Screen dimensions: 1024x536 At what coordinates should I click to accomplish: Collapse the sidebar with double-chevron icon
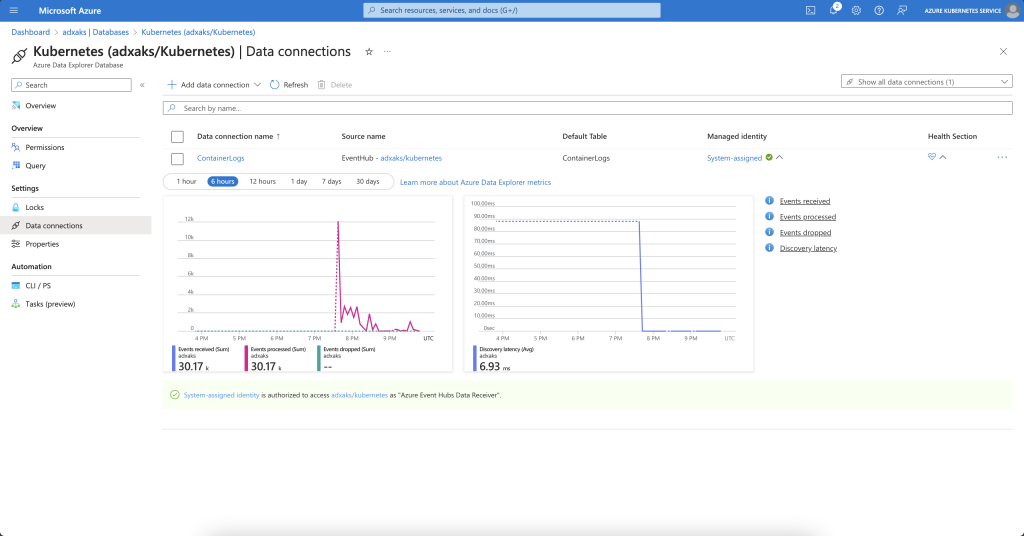click(142, 85)
